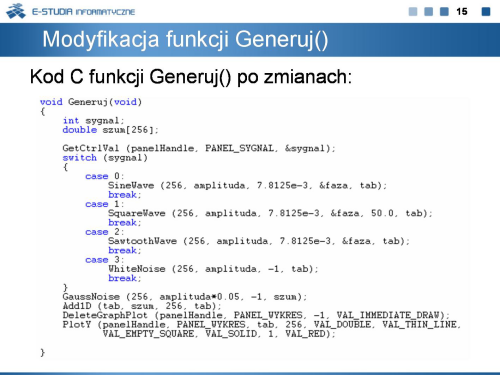Click the SineWave function call

click(x=247, y=185)
